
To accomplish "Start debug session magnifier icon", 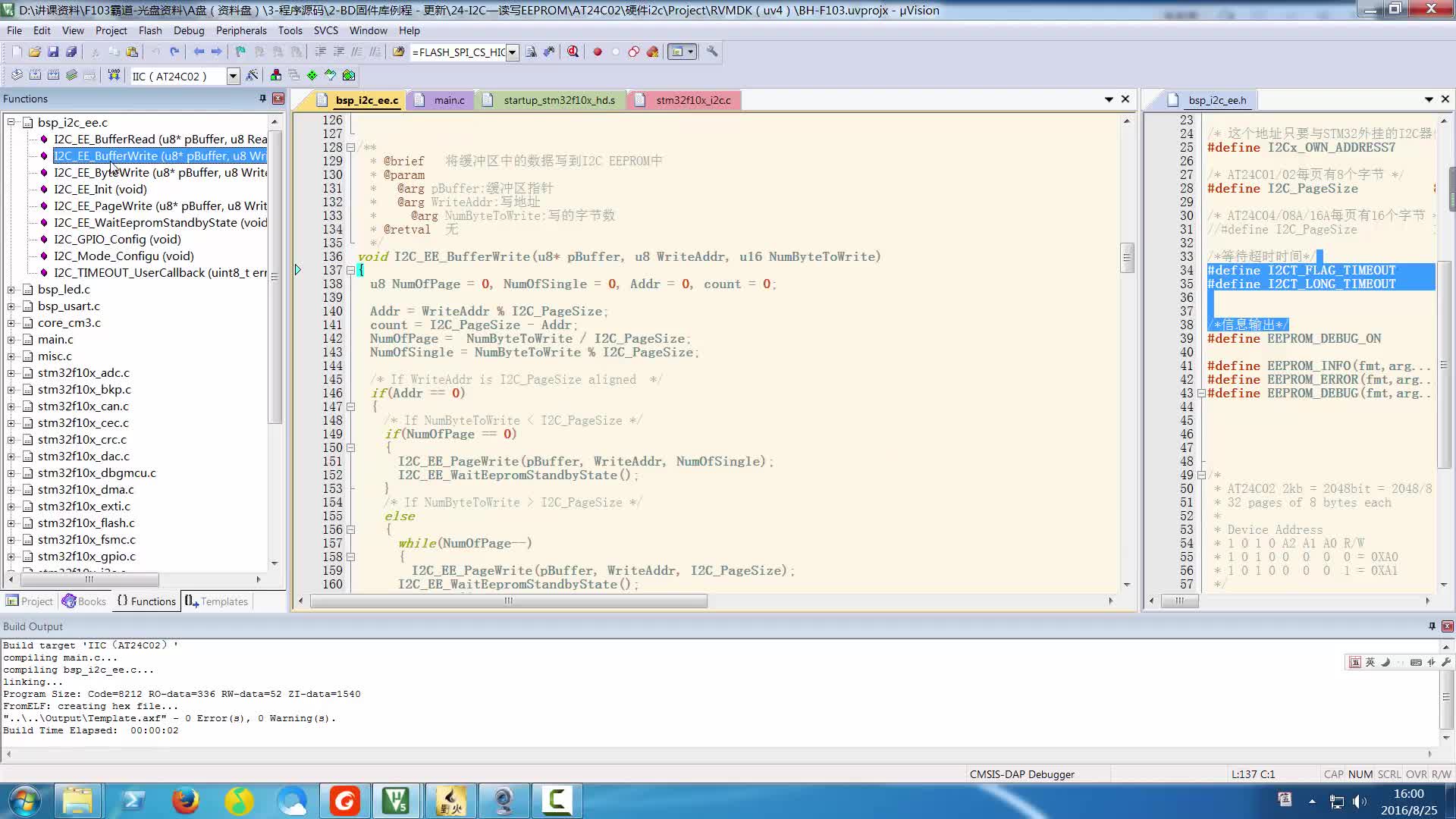I will 573,52.
